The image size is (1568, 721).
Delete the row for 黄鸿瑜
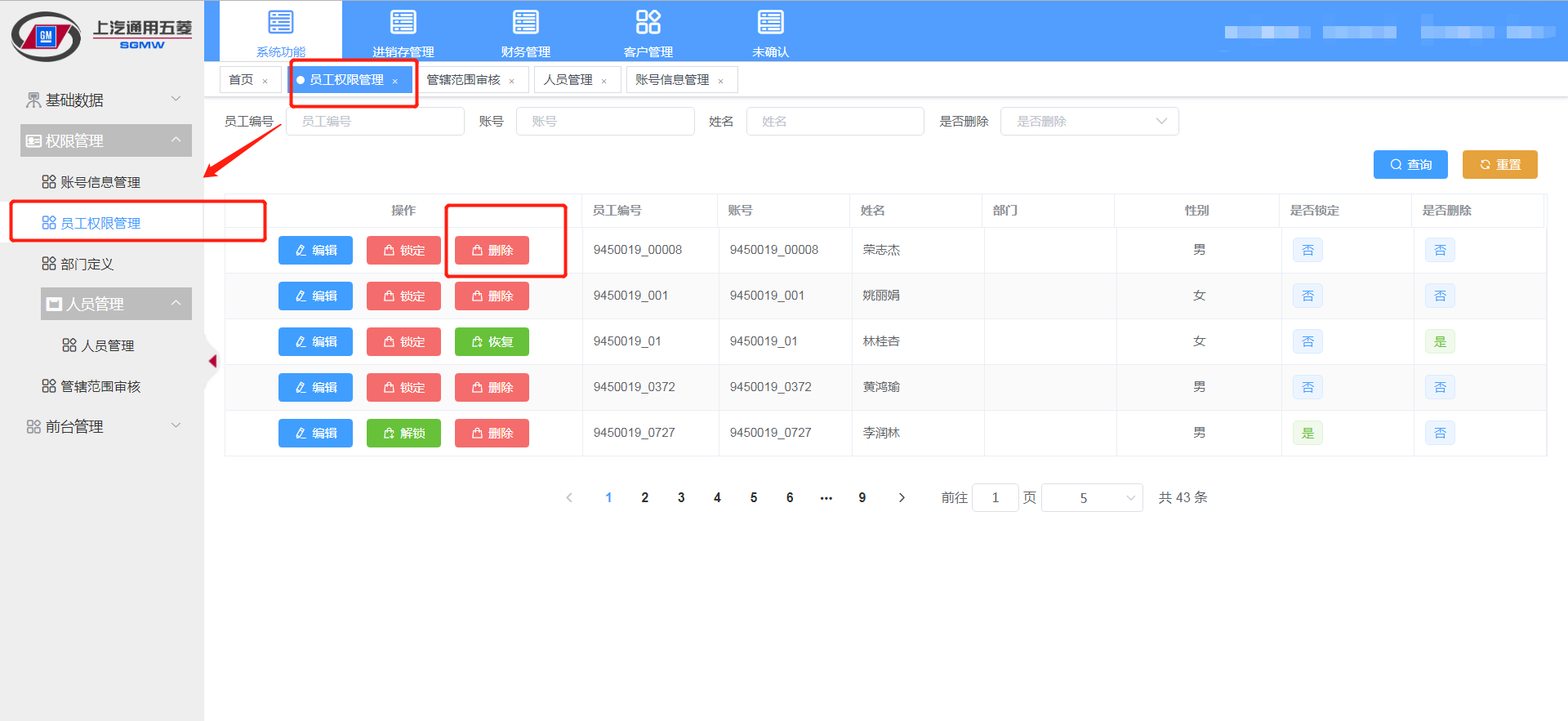[492, 387]
